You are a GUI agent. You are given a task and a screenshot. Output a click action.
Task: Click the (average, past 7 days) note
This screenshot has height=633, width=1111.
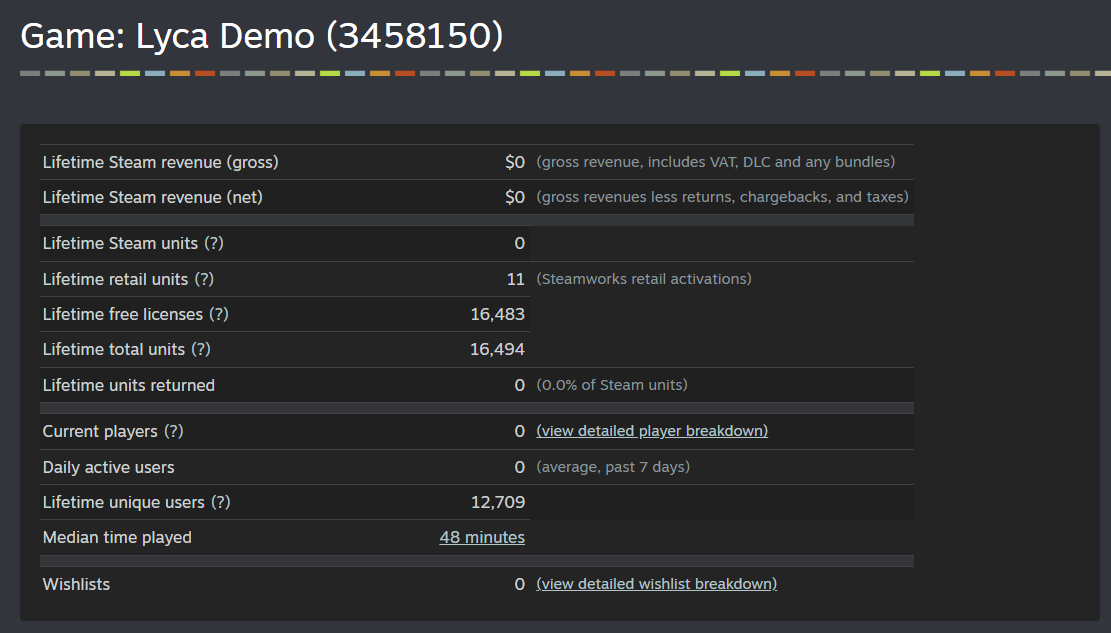[613, 466]
